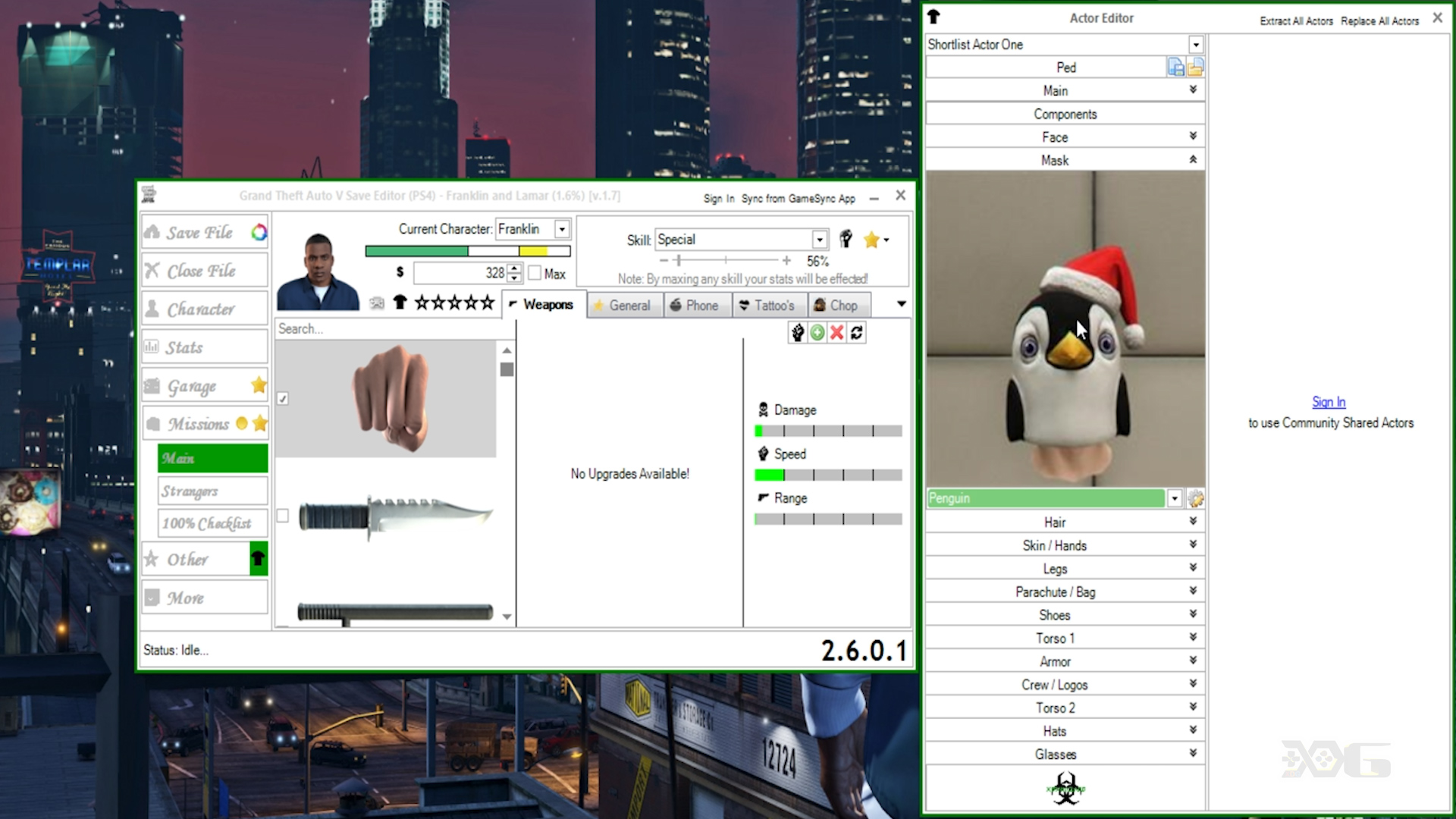Viewport: 1456px width, 819px height.
Task: Open the Franklin character dropdown
Action: [x=561, y=228]
